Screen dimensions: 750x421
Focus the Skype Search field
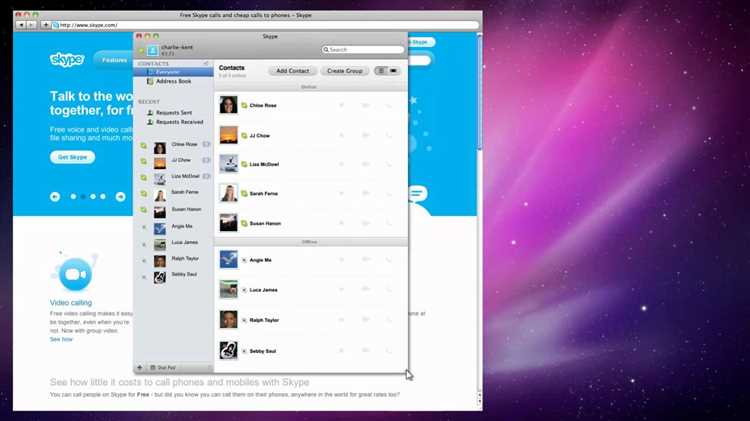pos(363,50)
